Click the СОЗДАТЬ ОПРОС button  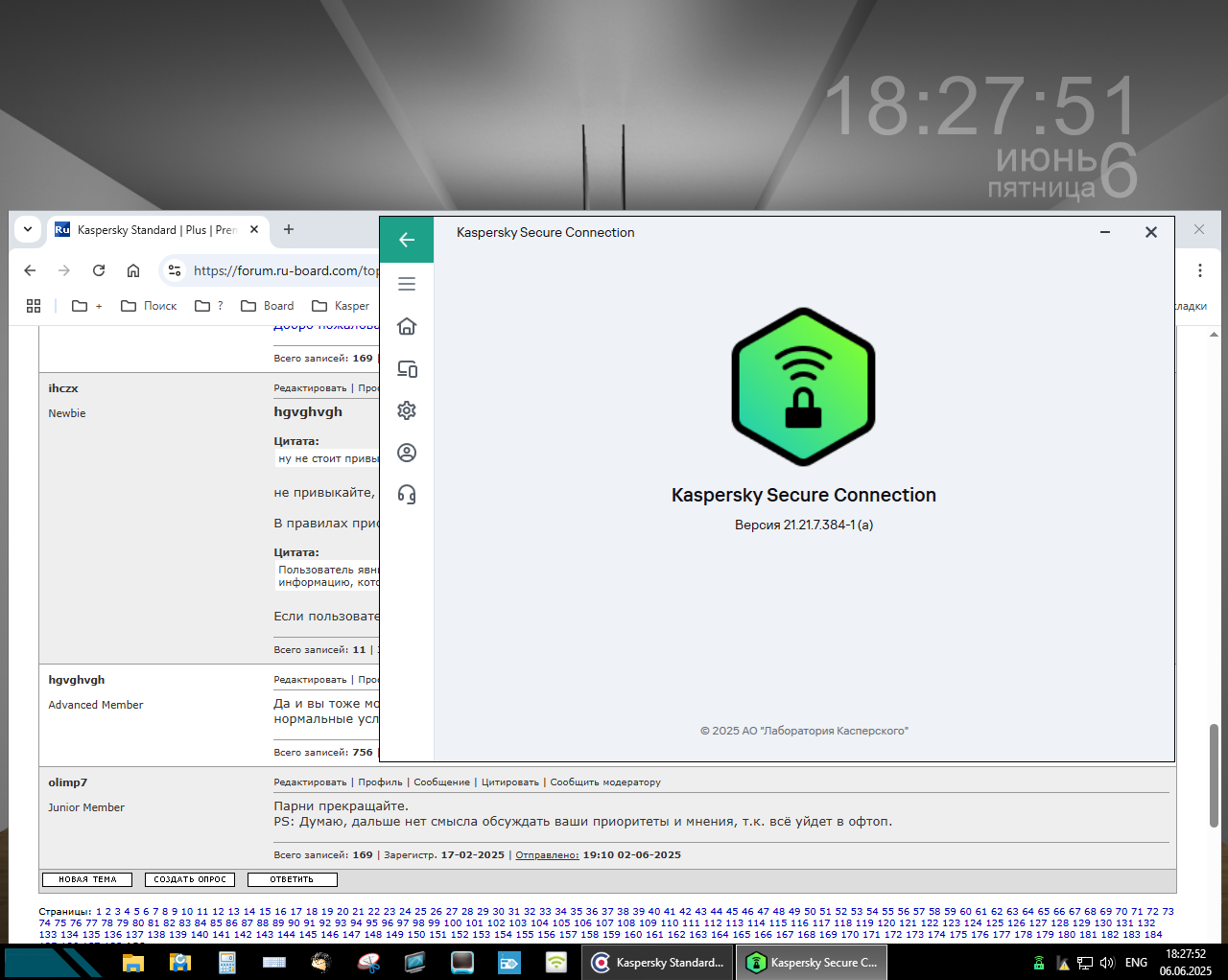[190, 879]
